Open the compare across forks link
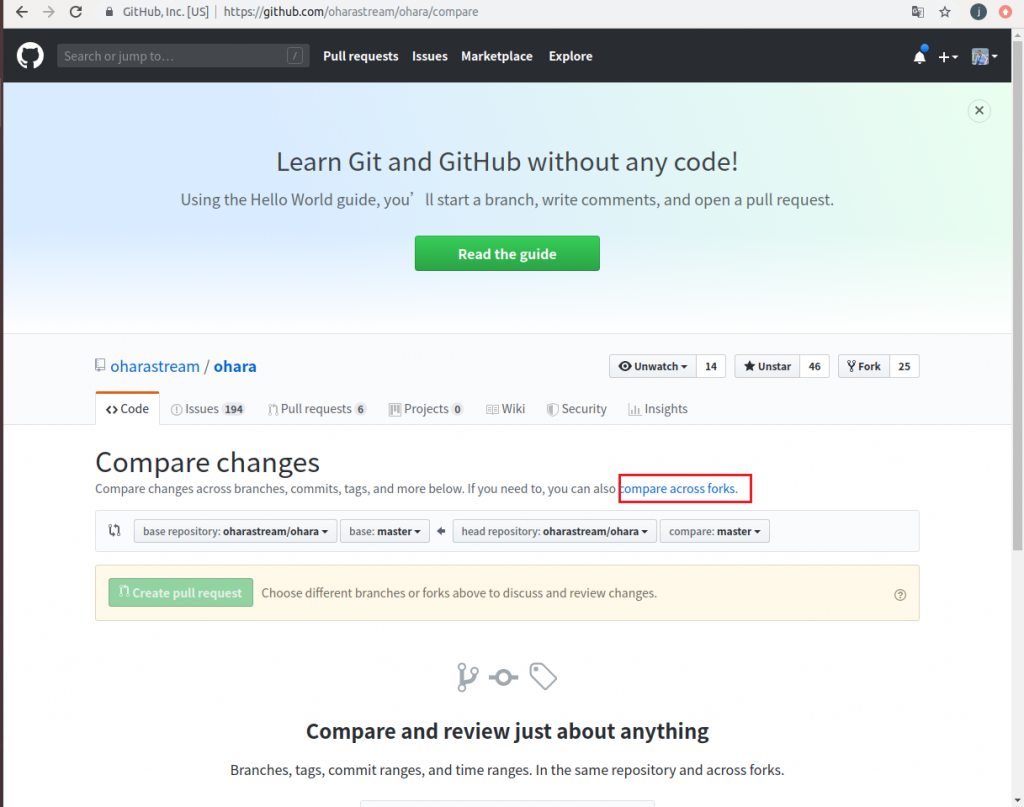1024x807 pixels. (x=679, y=488)
